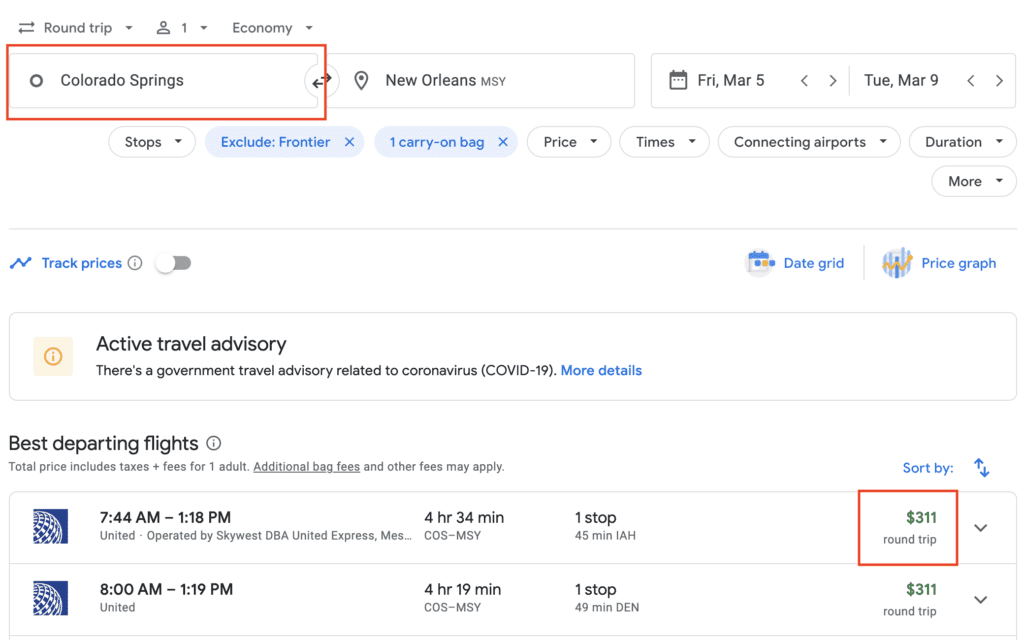Advance departure date Fri, Mar 5 forward

point(832,81)
